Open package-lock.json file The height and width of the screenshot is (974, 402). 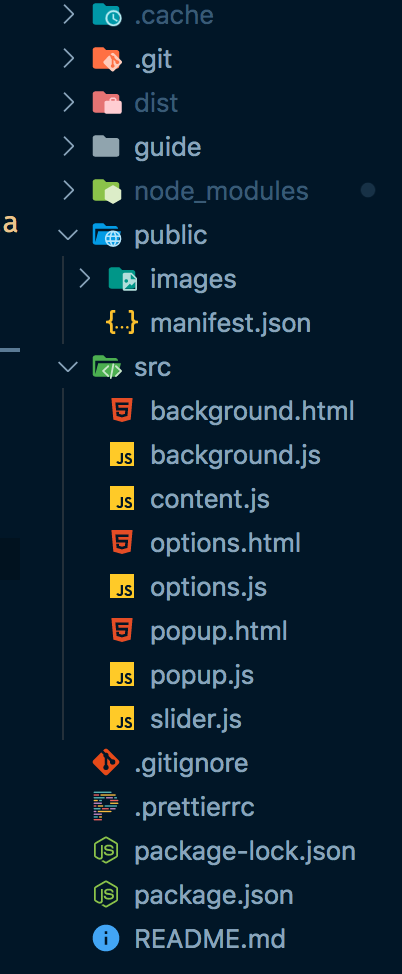click(x=245, y=852)
